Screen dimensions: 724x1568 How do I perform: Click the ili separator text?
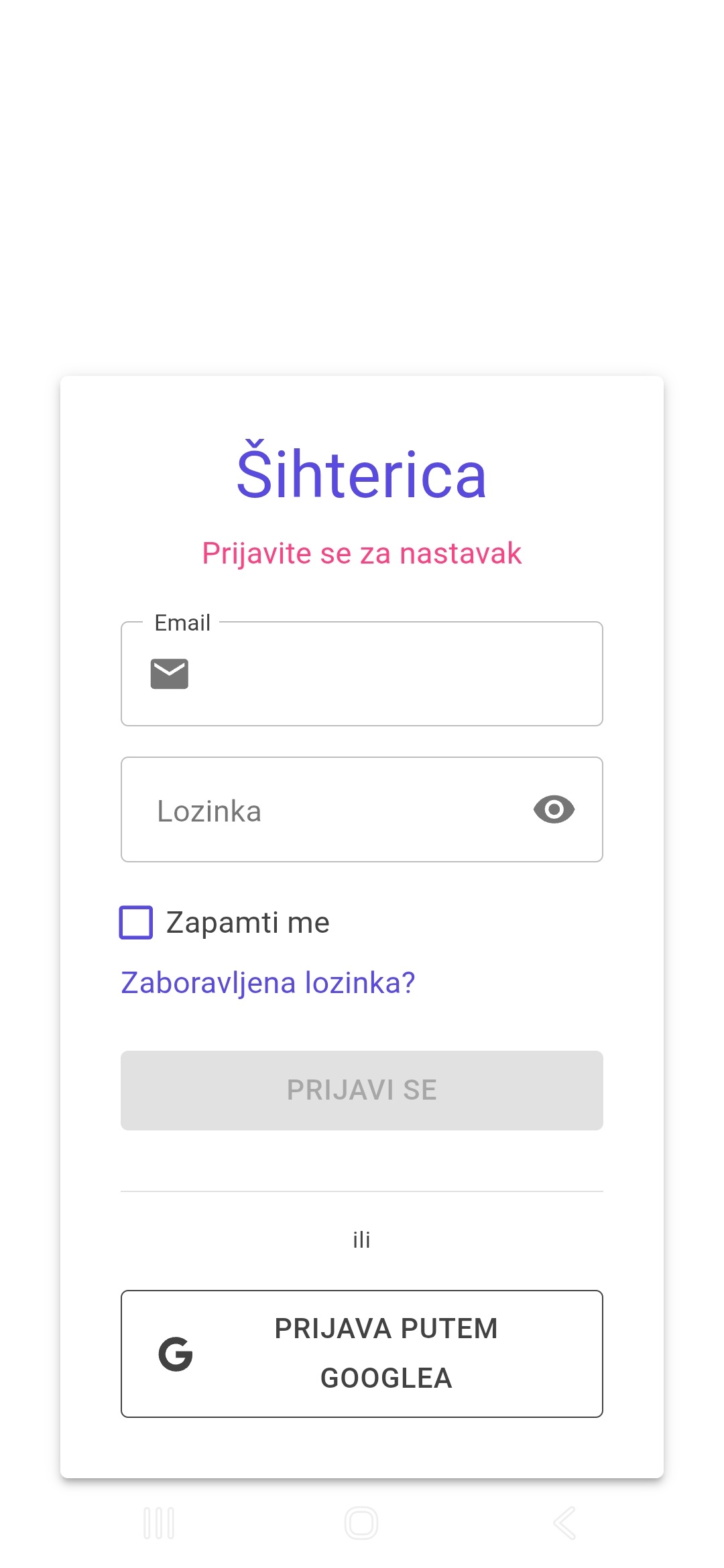362,1239
